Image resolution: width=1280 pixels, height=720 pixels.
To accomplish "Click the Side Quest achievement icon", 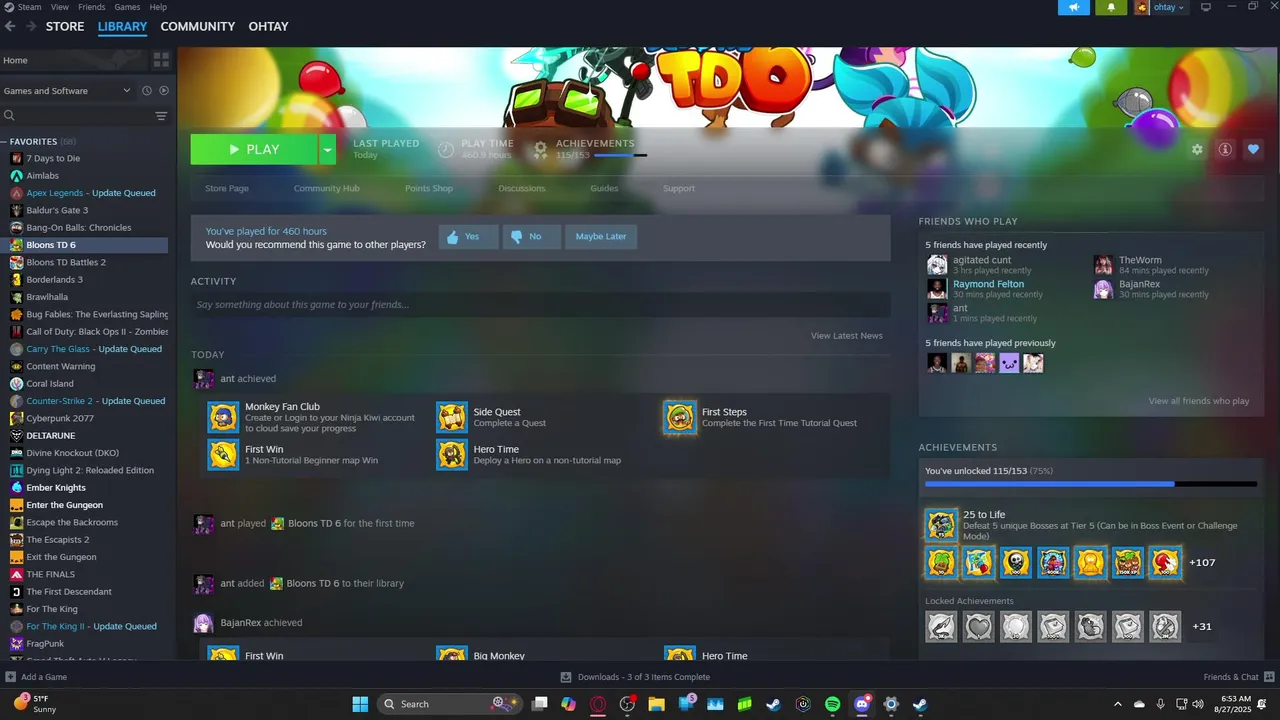I will pyautogui.click(x=452, y=417).
